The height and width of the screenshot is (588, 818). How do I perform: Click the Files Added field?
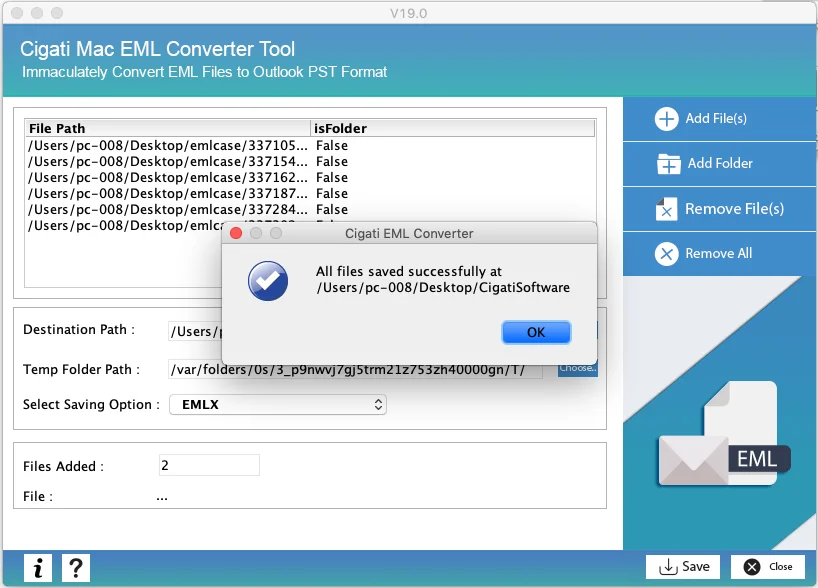[209, 465]
